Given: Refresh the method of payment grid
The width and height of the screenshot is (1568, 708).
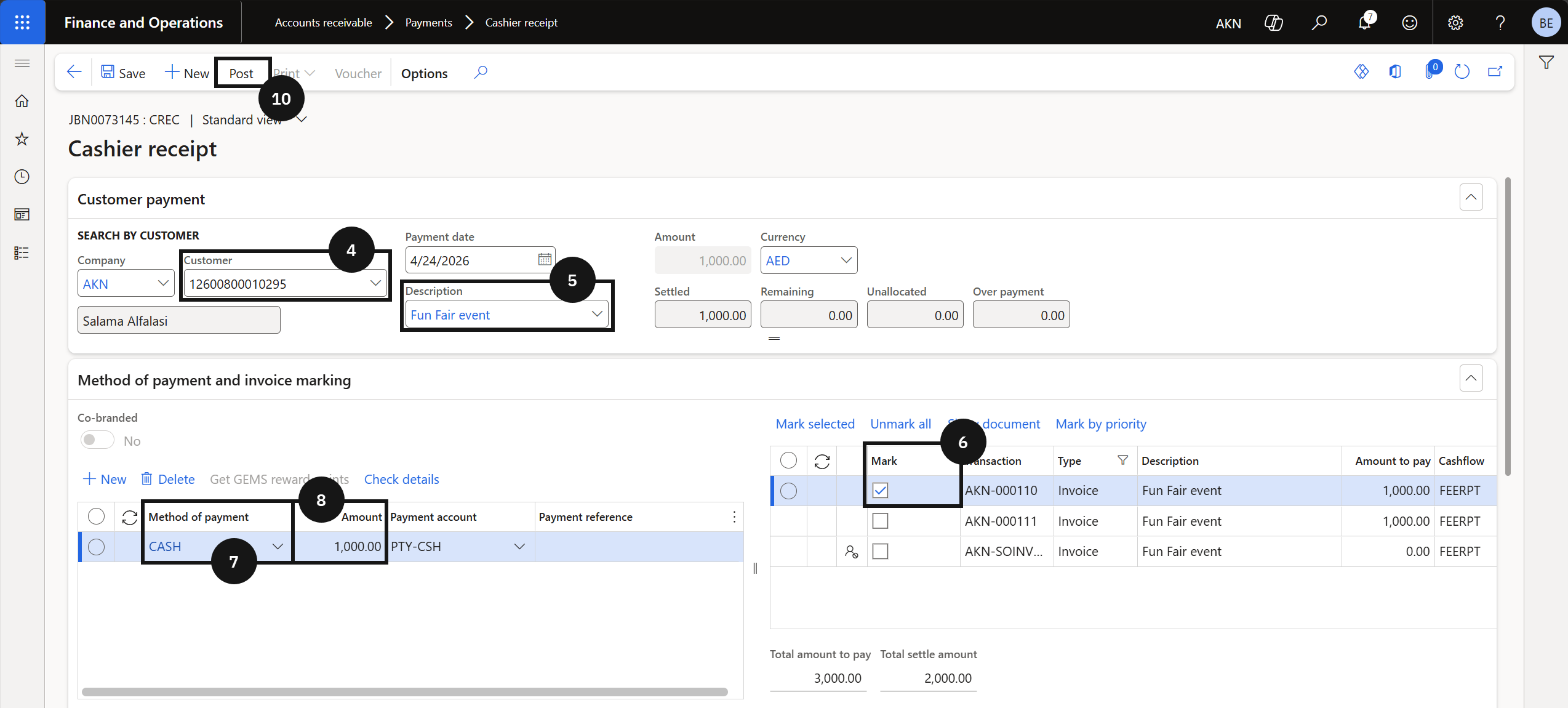Looking at the screenshot, I should click(x=130, y=517).
